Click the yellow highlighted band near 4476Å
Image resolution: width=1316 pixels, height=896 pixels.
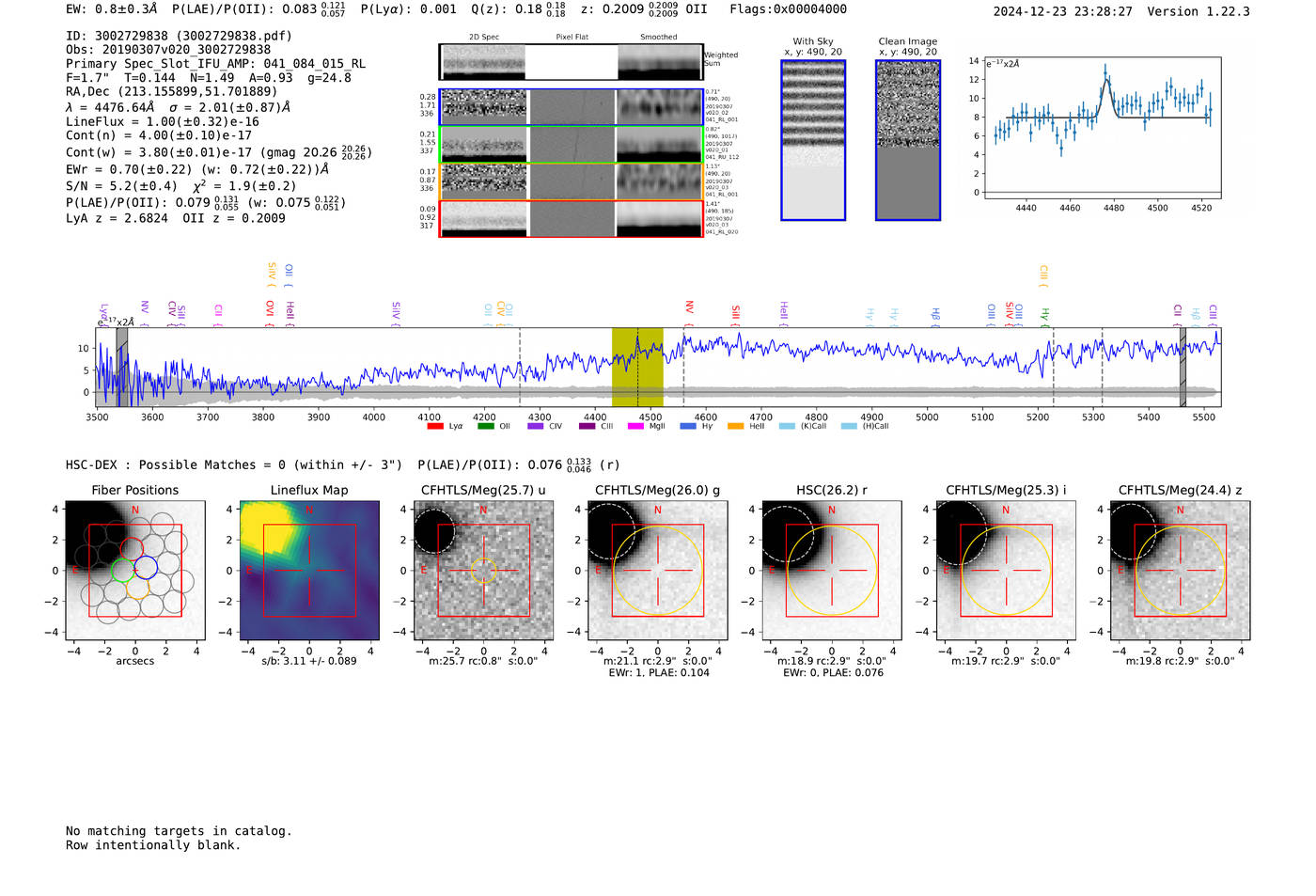(637, 367)
